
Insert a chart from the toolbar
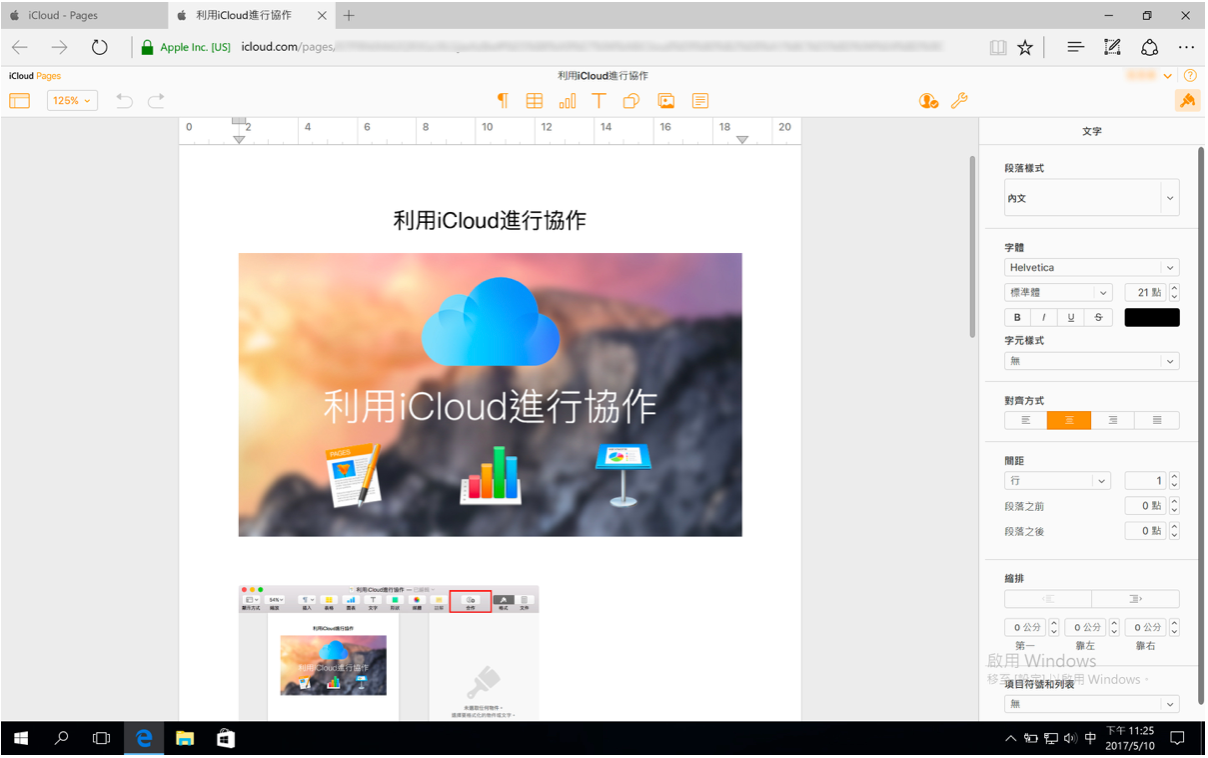[x=567, y=101]
